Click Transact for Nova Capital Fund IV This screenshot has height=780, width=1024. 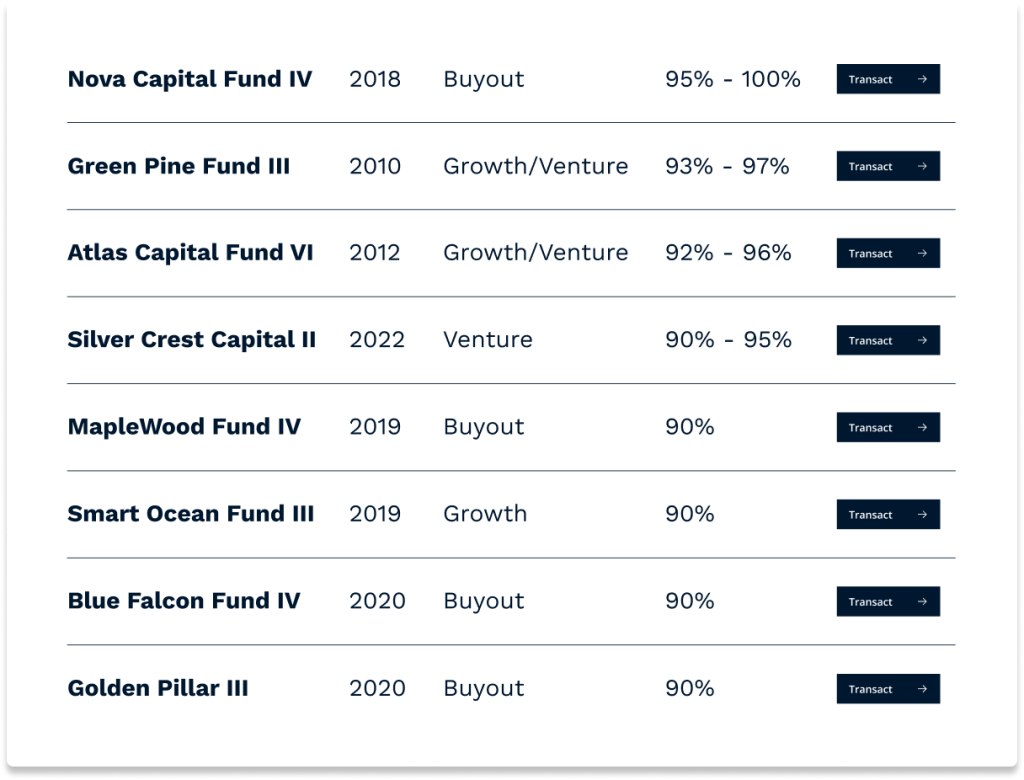tap(888, 79)
